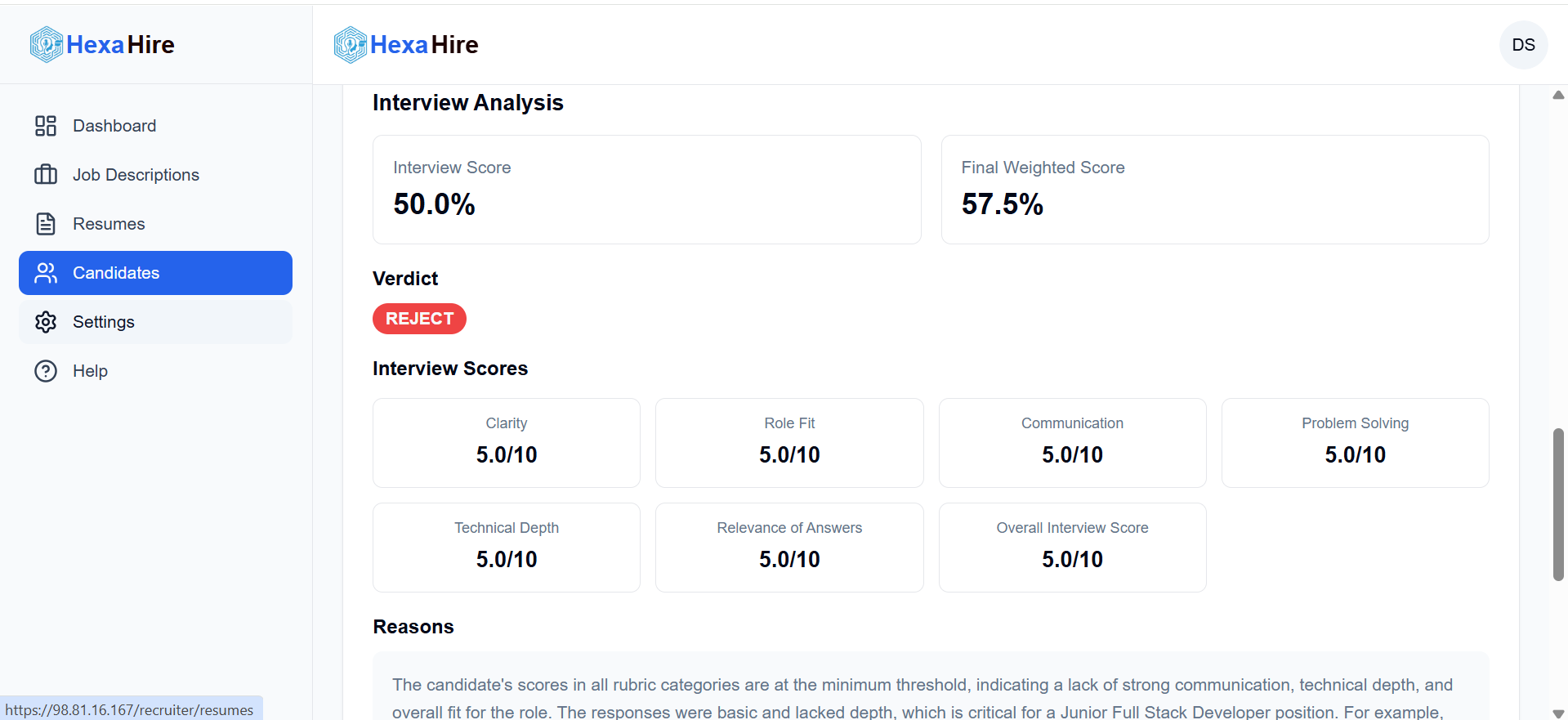This screenshot has height=720, width=1568.
Task: Click the Resumes document icon
Action: coord(45,223)
